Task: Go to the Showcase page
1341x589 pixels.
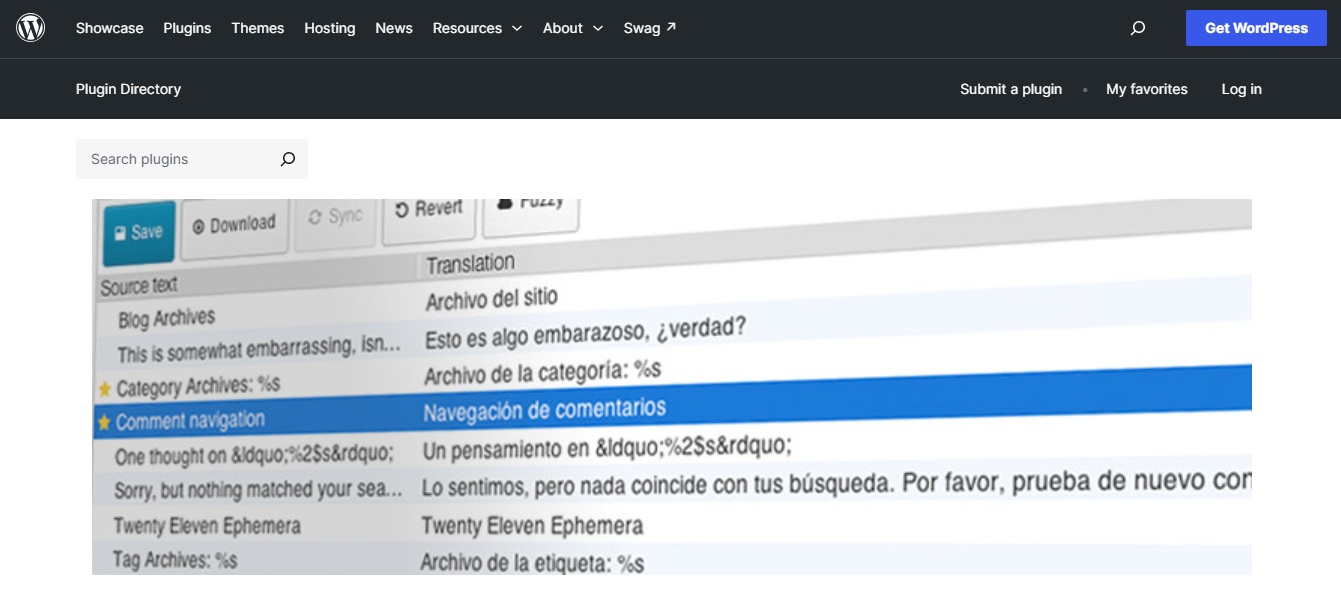Action: click(110, 28)
